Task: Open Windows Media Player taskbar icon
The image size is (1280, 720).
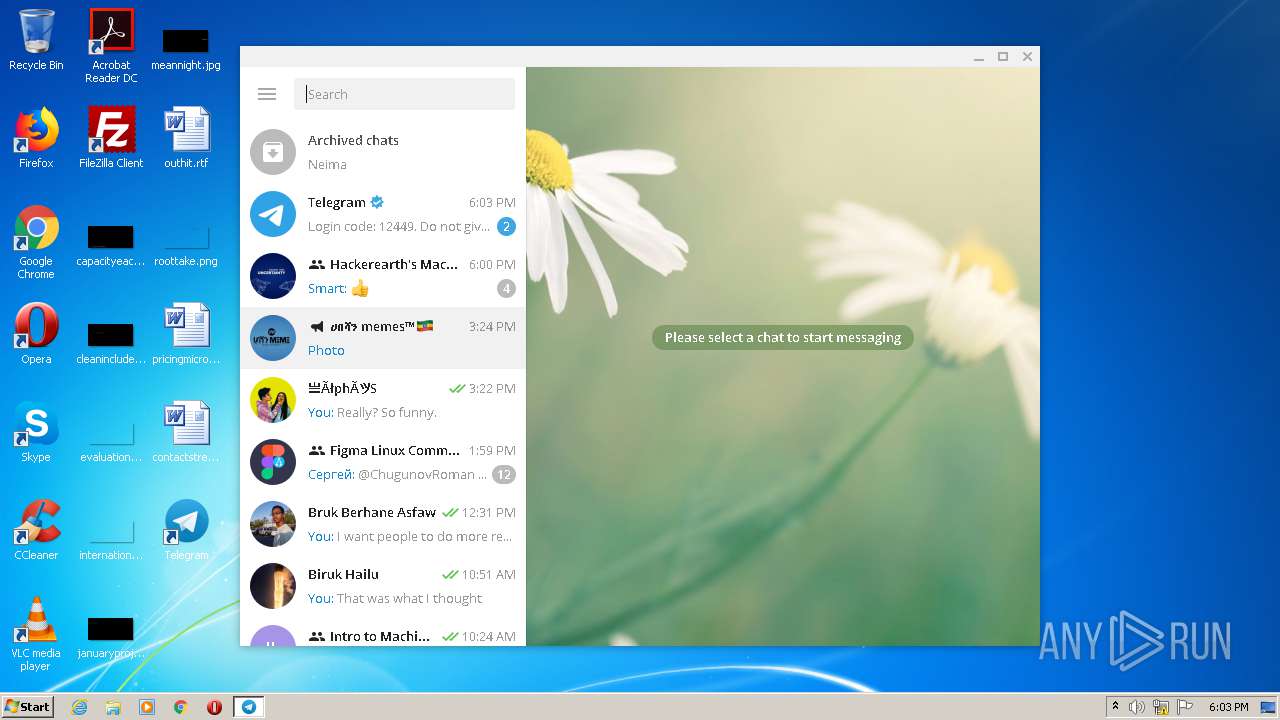Action: [147, 707]
